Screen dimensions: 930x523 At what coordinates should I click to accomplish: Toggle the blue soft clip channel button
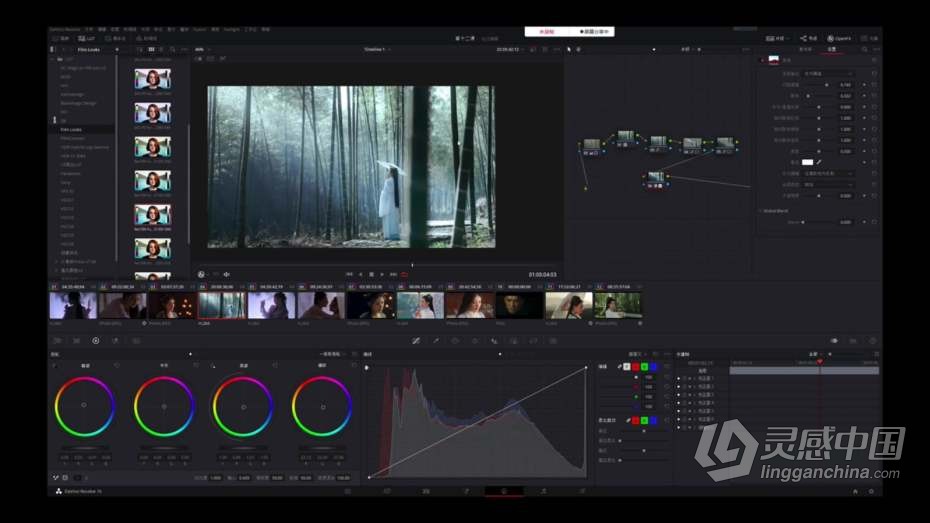[x=654, y=420]
